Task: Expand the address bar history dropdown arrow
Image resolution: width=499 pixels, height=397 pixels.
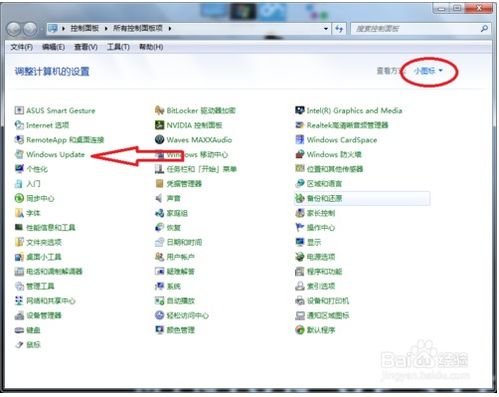Action: [326, 29]
